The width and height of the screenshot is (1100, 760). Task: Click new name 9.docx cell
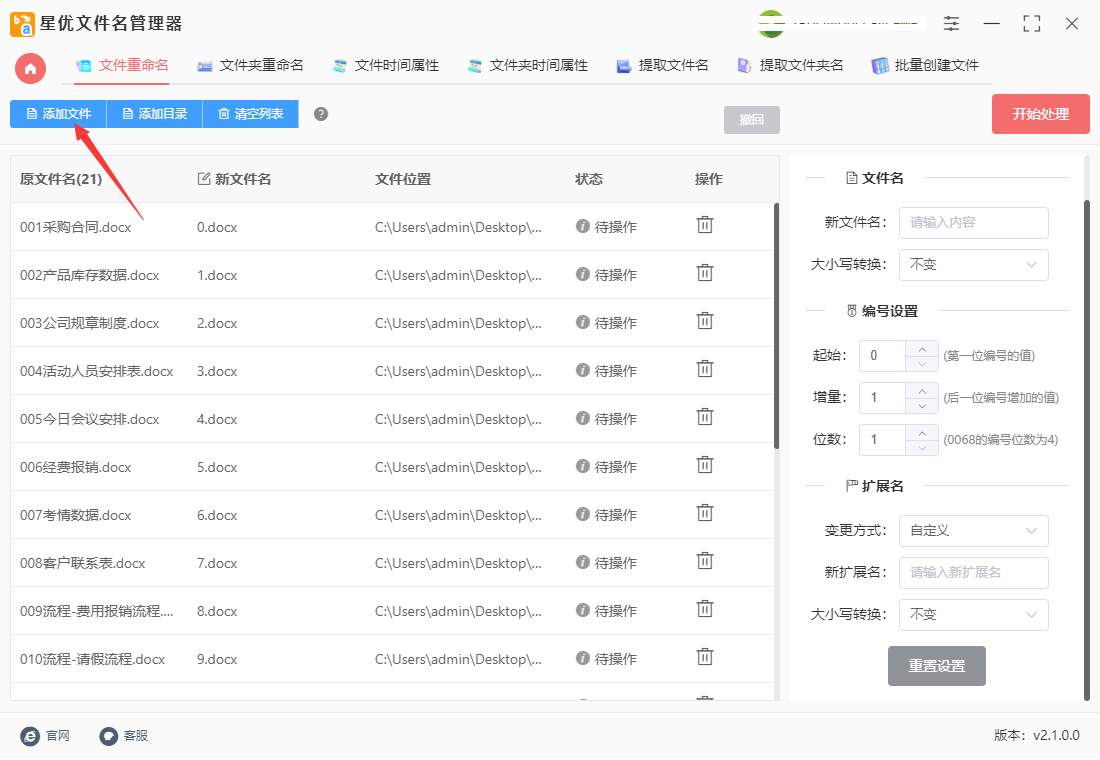pos(217,660)
